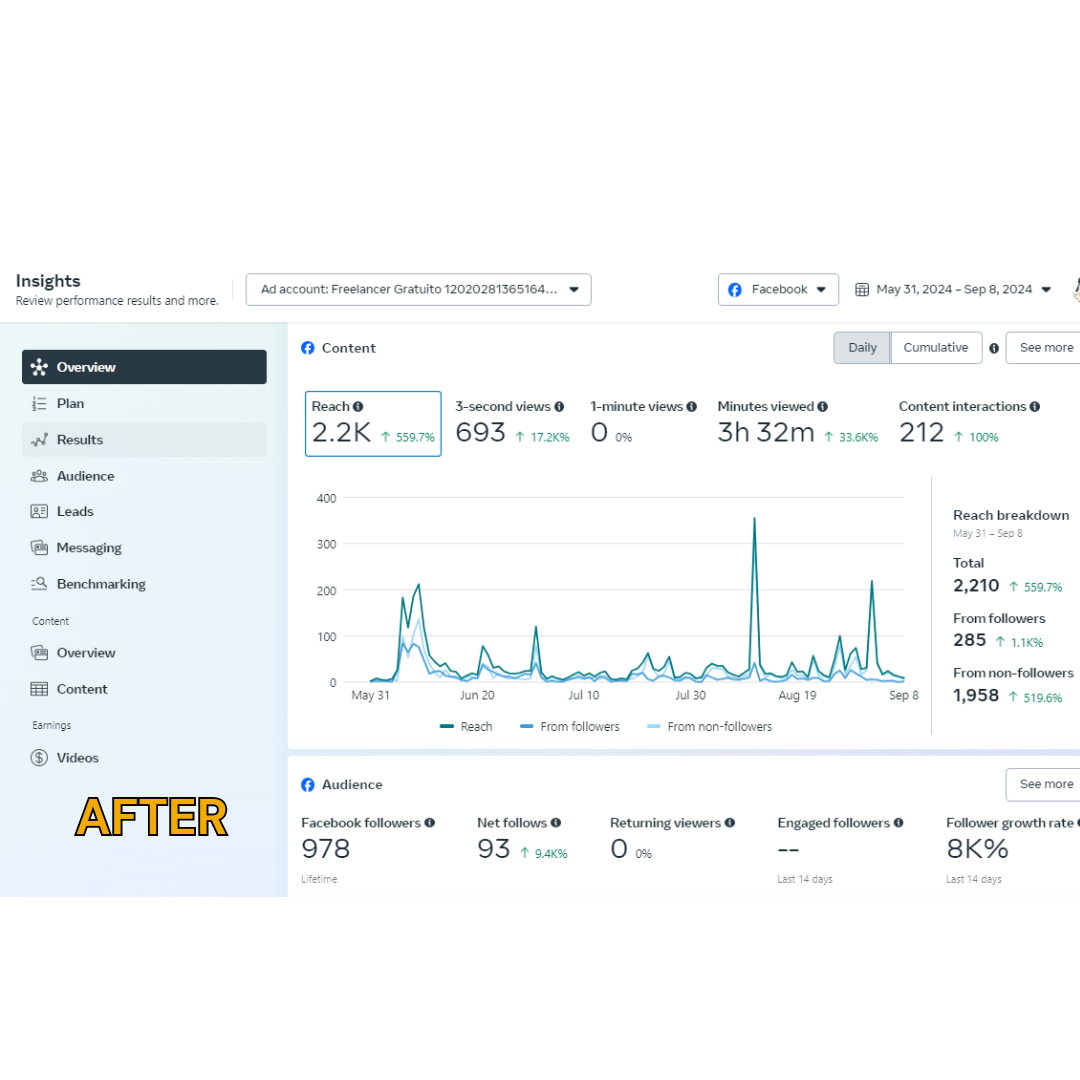Click the Reach info icon
Screen dimensions: 1080x1080
358,407
